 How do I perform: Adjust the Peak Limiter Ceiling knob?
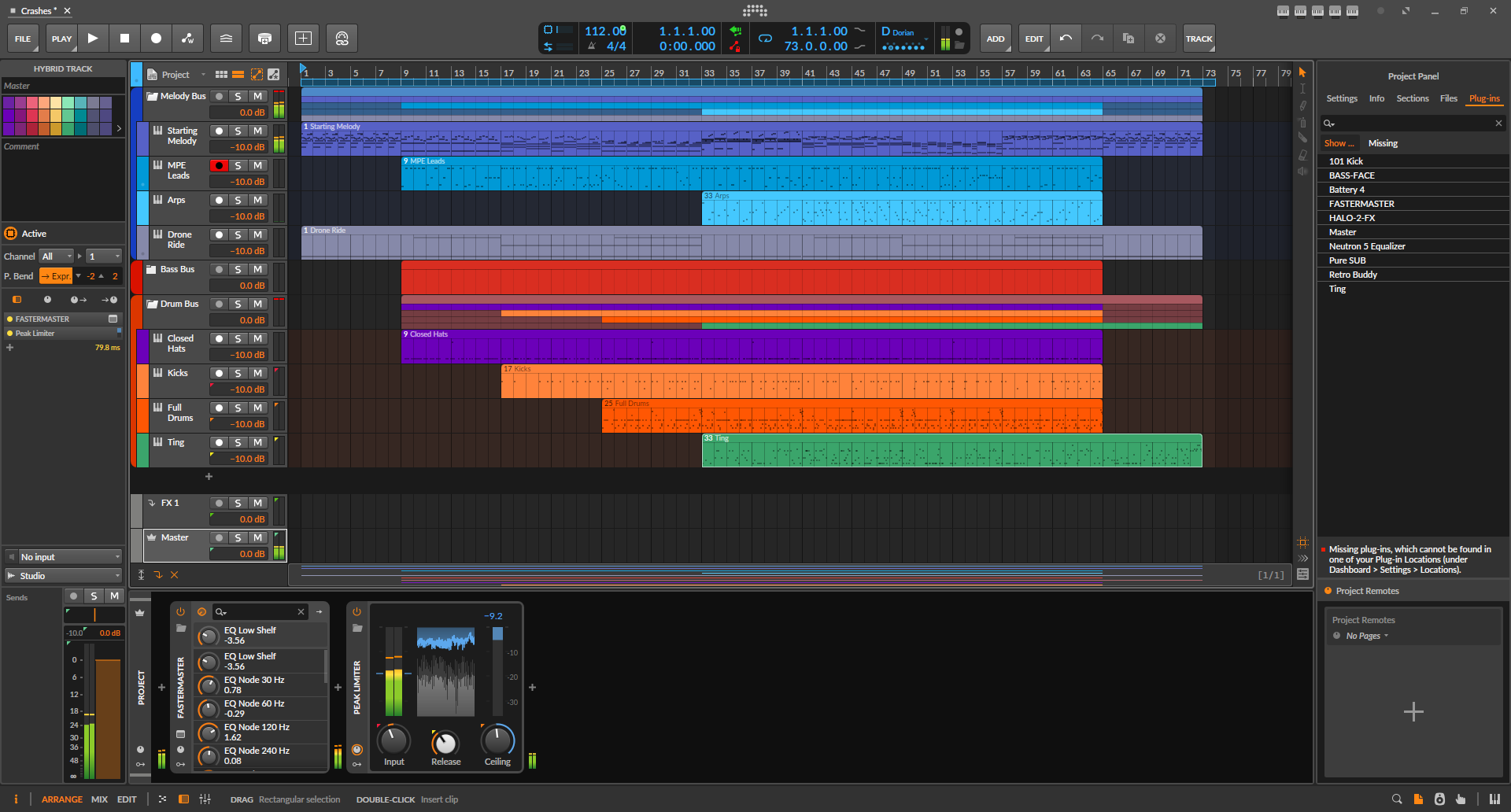497,740
